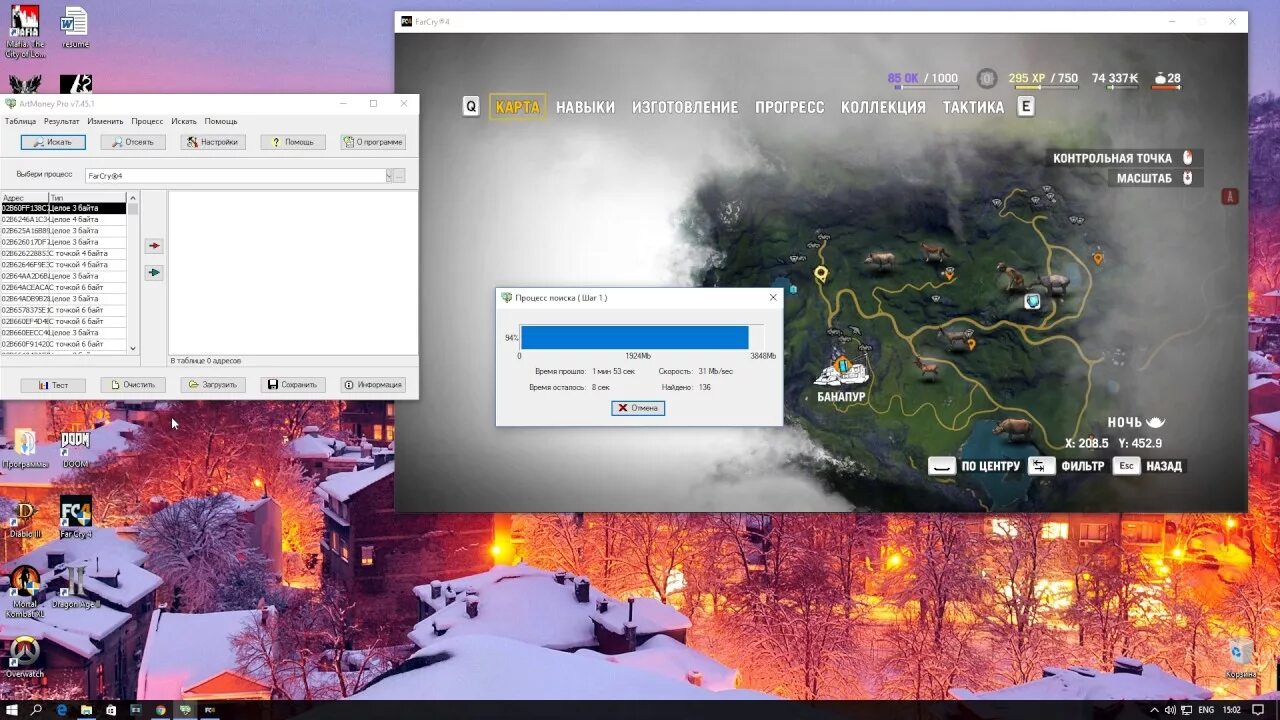This screenshot has width=1280, height=720.
Task: Switch to the ТАКТИКА tab
Action: (x=973, y=107)
